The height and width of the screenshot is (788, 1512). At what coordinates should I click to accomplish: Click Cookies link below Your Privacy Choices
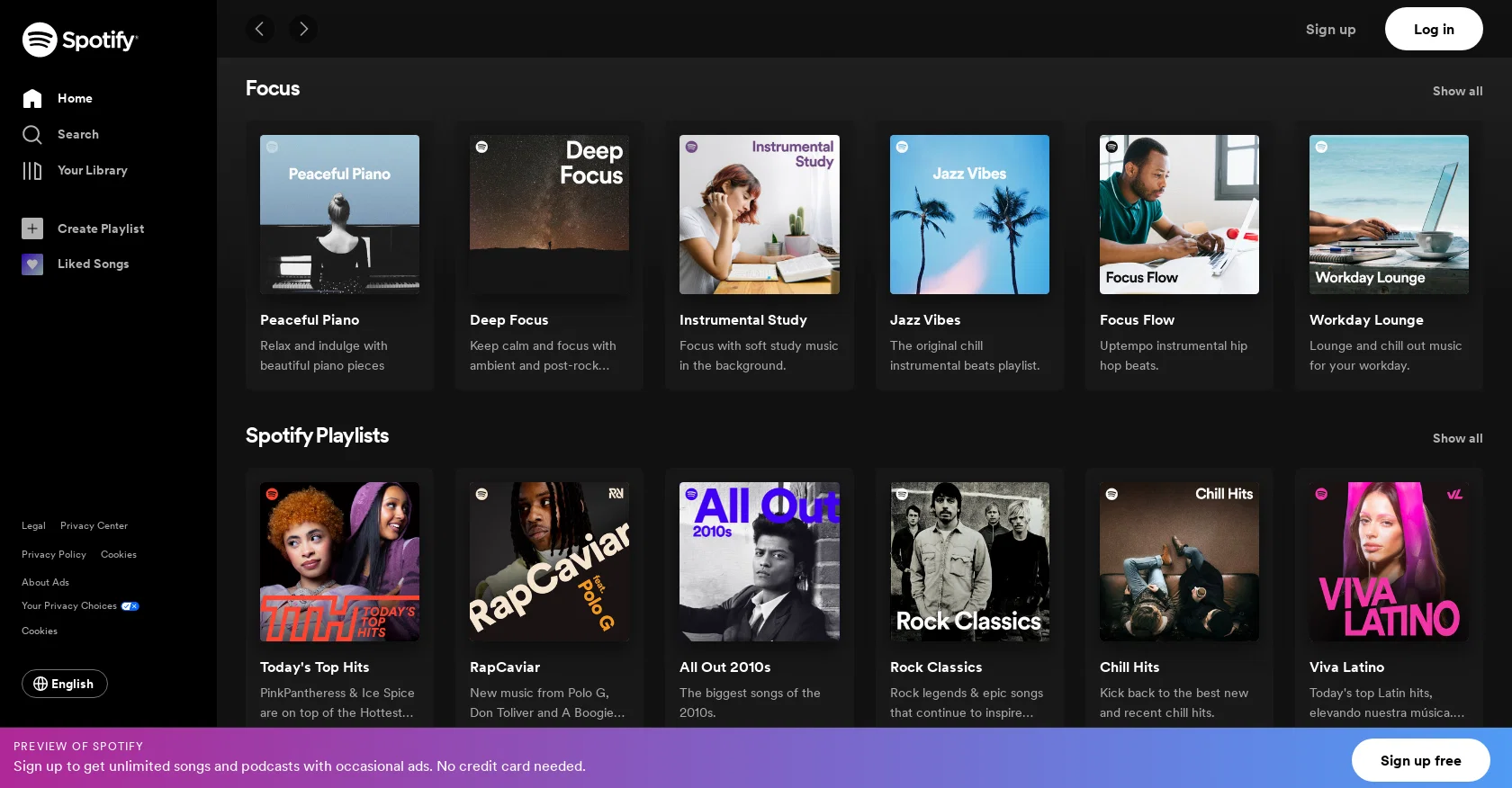coord(40,631)
